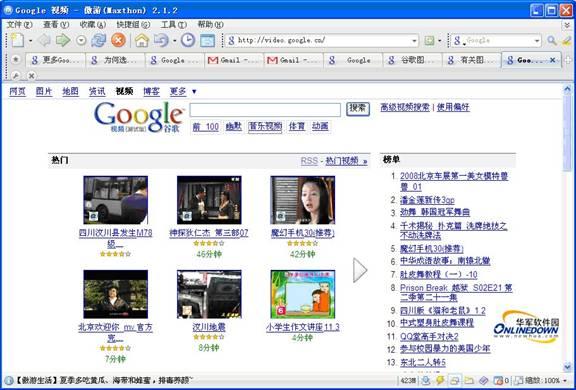Image resolution: width=576 pixels, height=390 pixels.
Task: Open the QQ堂高手对决2 chart link
Action: 429,336
